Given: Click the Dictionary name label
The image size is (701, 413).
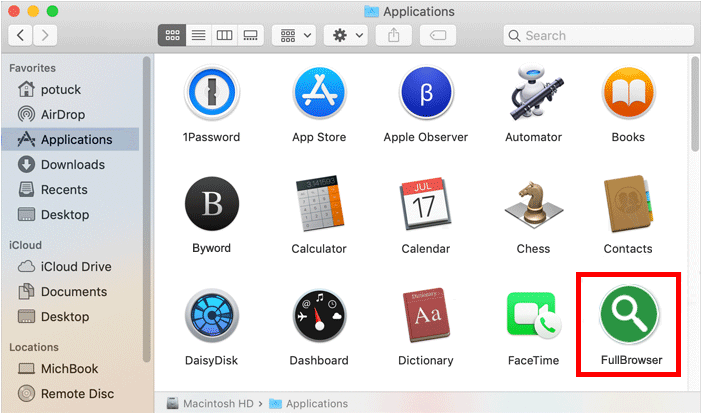Looking at the screenshot, I should [426, 360].
